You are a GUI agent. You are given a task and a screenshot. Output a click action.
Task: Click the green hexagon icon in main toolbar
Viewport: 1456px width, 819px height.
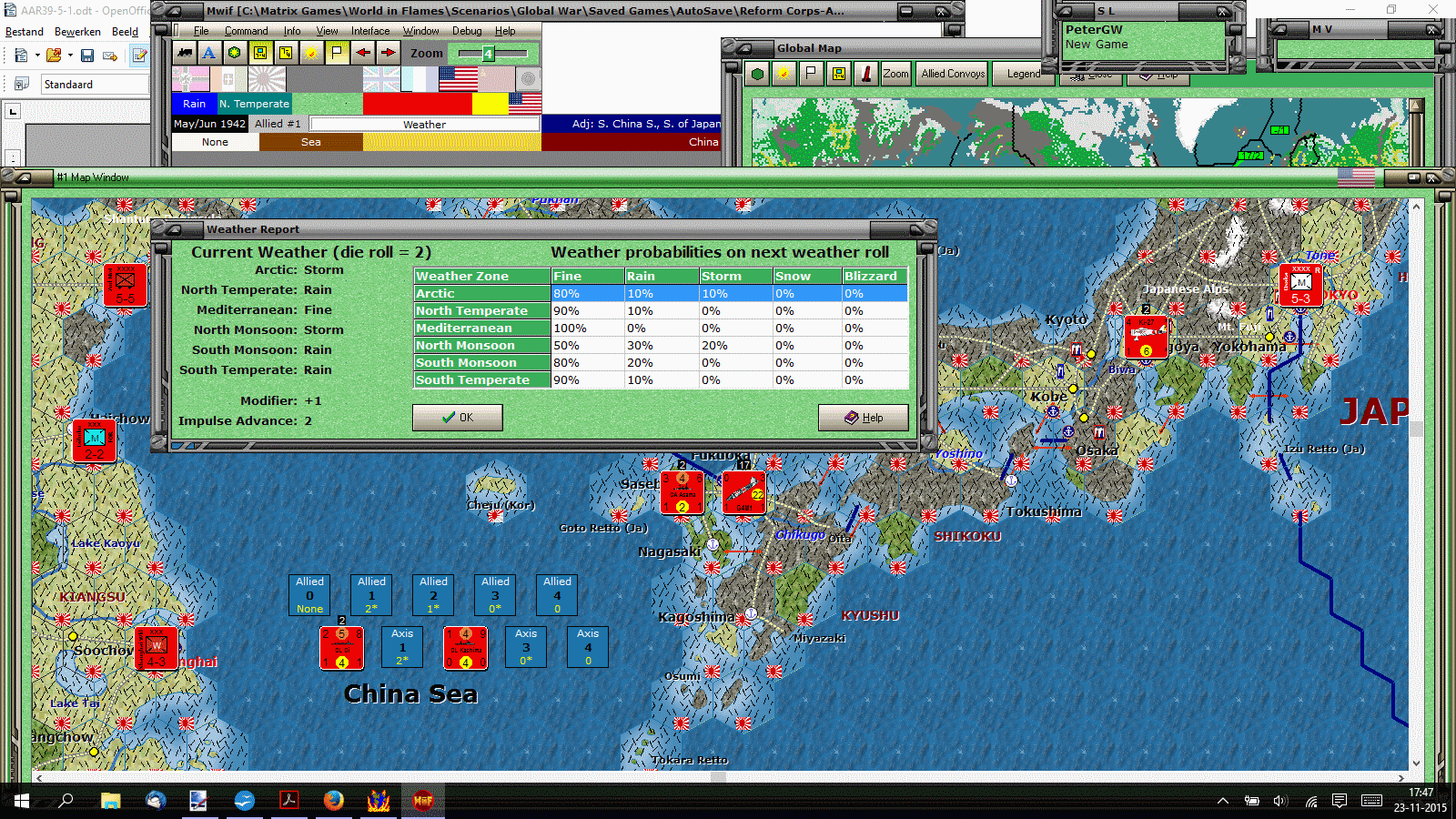click(x=235, y=53)
